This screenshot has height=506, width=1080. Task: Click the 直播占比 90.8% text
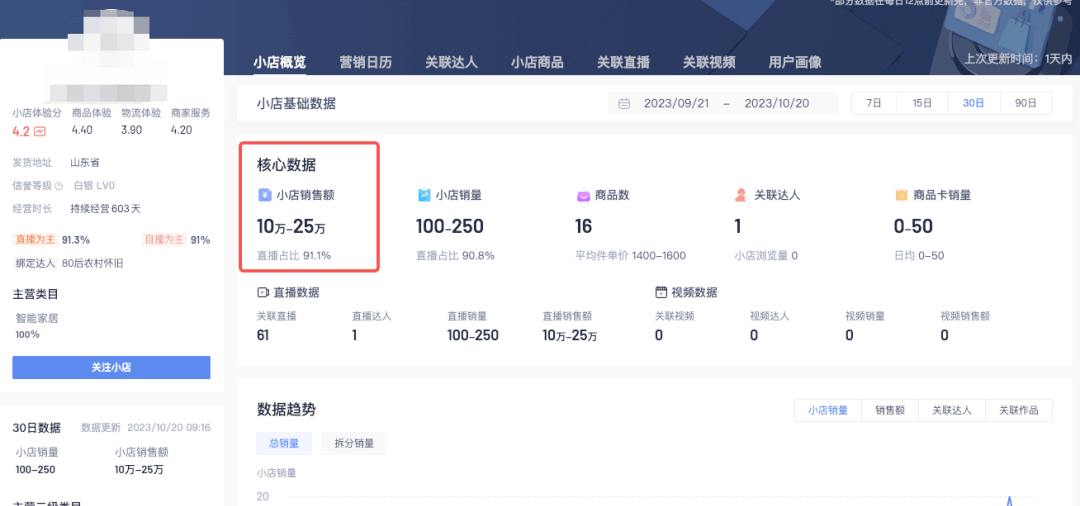click(455, 256)
